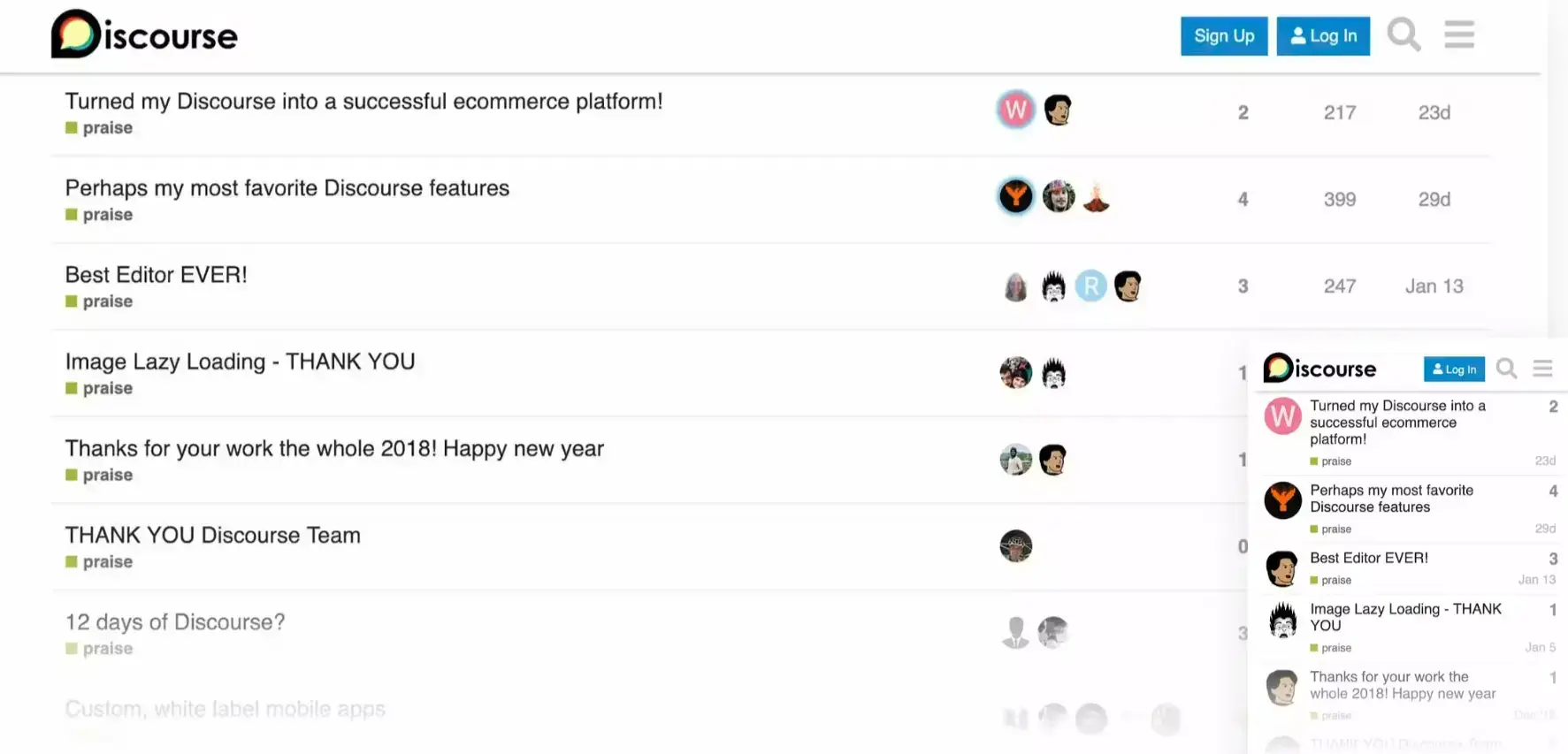Open the 'Best Editor EVER!' topic
The height and width of the screenshot is (754, 1568).
[156, 274]
